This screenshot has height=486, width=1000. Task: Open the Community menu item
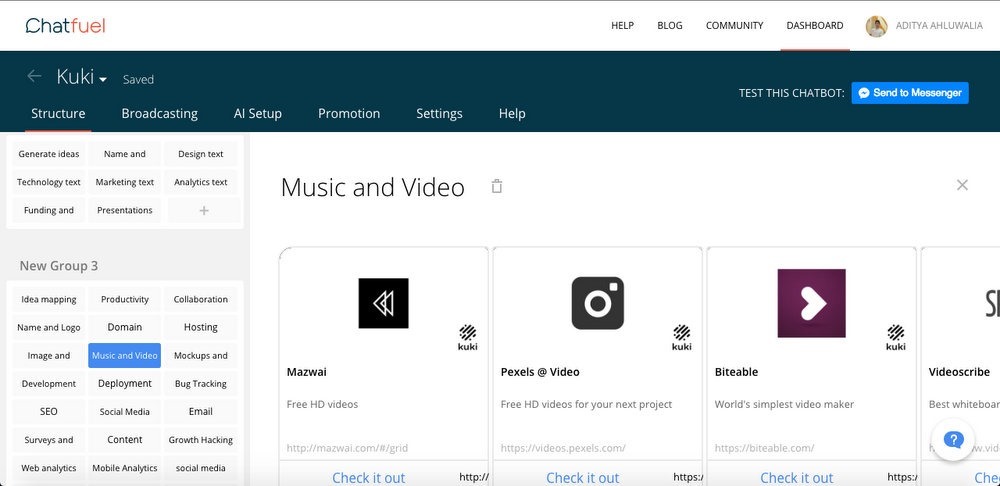point(734,26)
